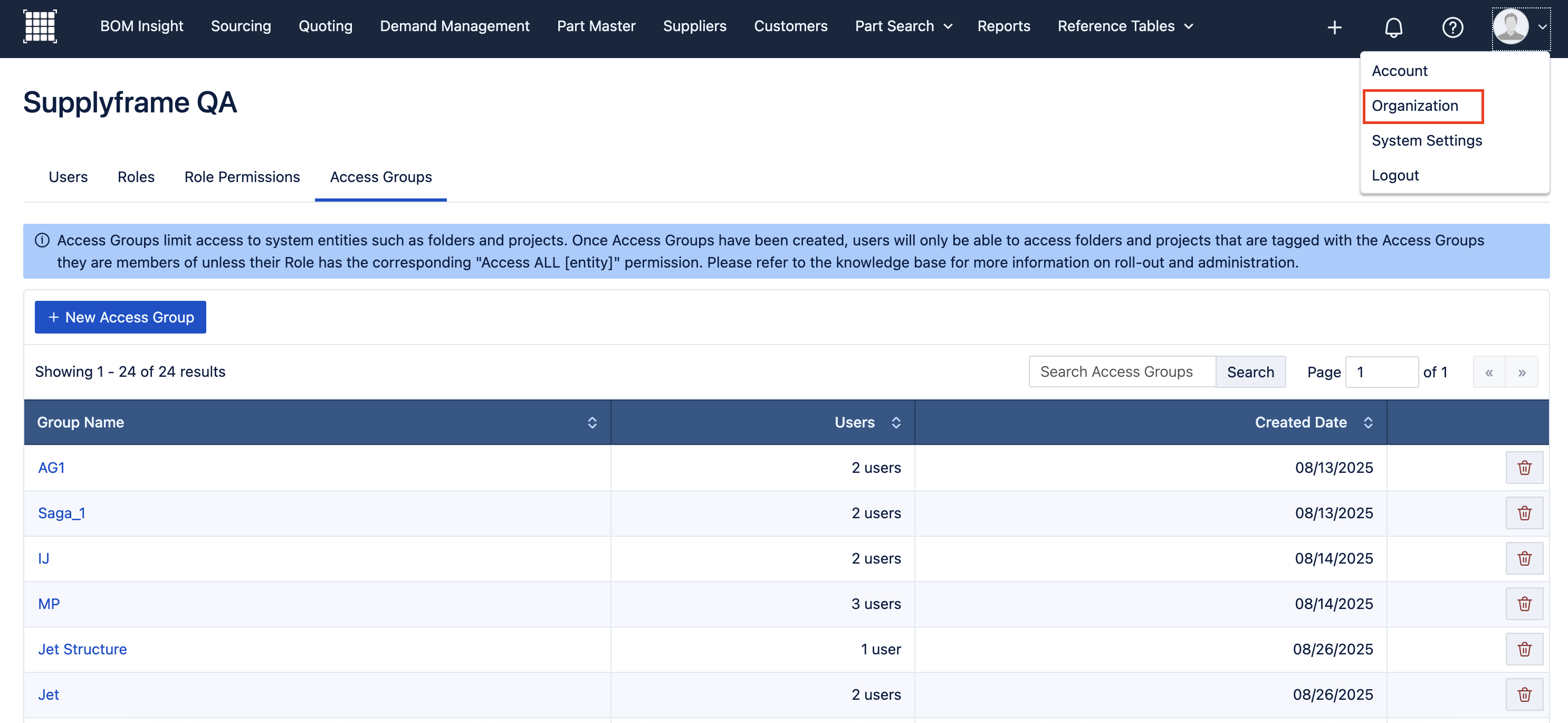
Task: Switch to the Access Groups tab
Action: tap(380, 177)
